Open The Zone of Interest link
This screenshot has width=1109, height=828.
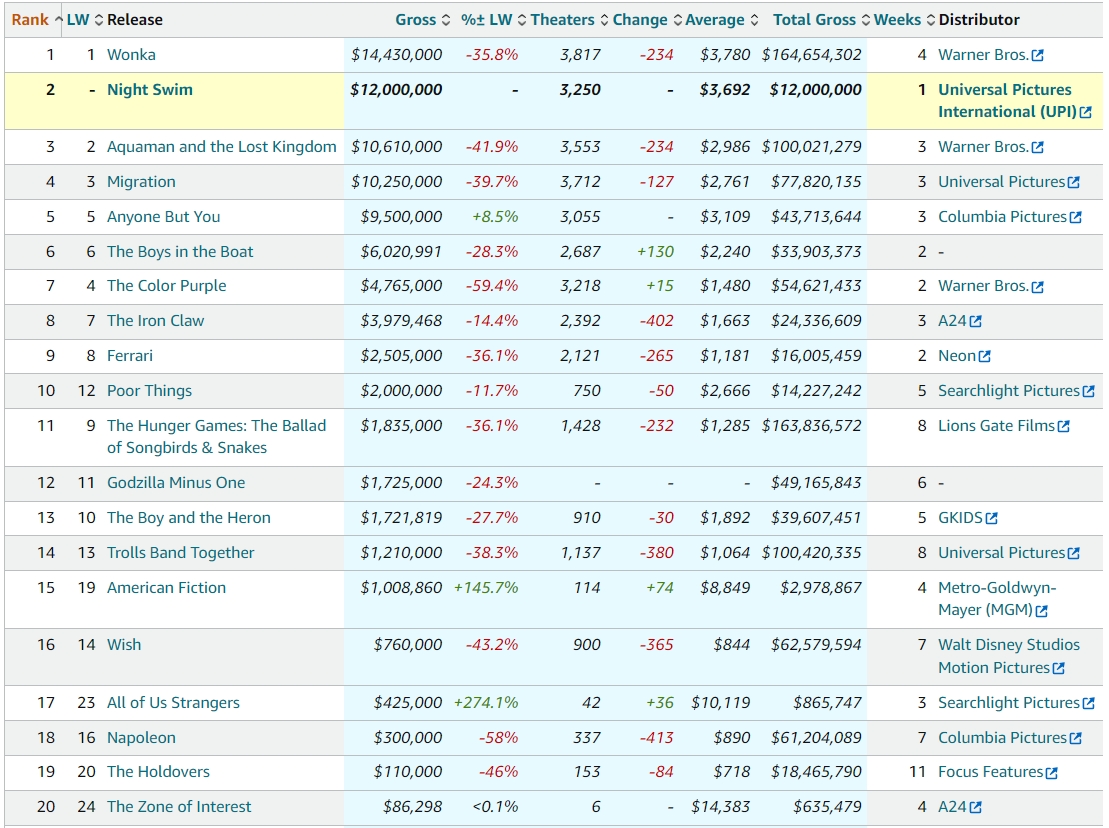click(179, 807)
